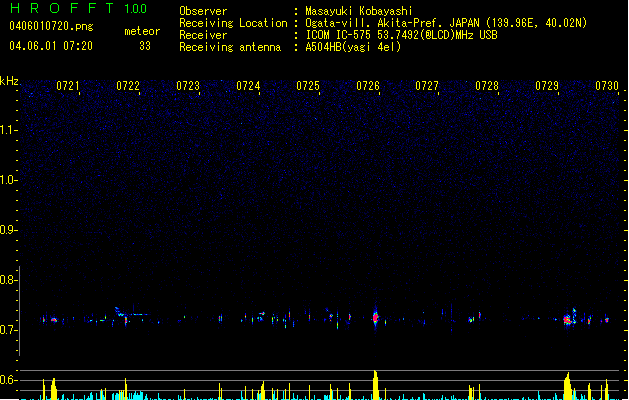Click the 0725 time marker

(x=308, y=86)
